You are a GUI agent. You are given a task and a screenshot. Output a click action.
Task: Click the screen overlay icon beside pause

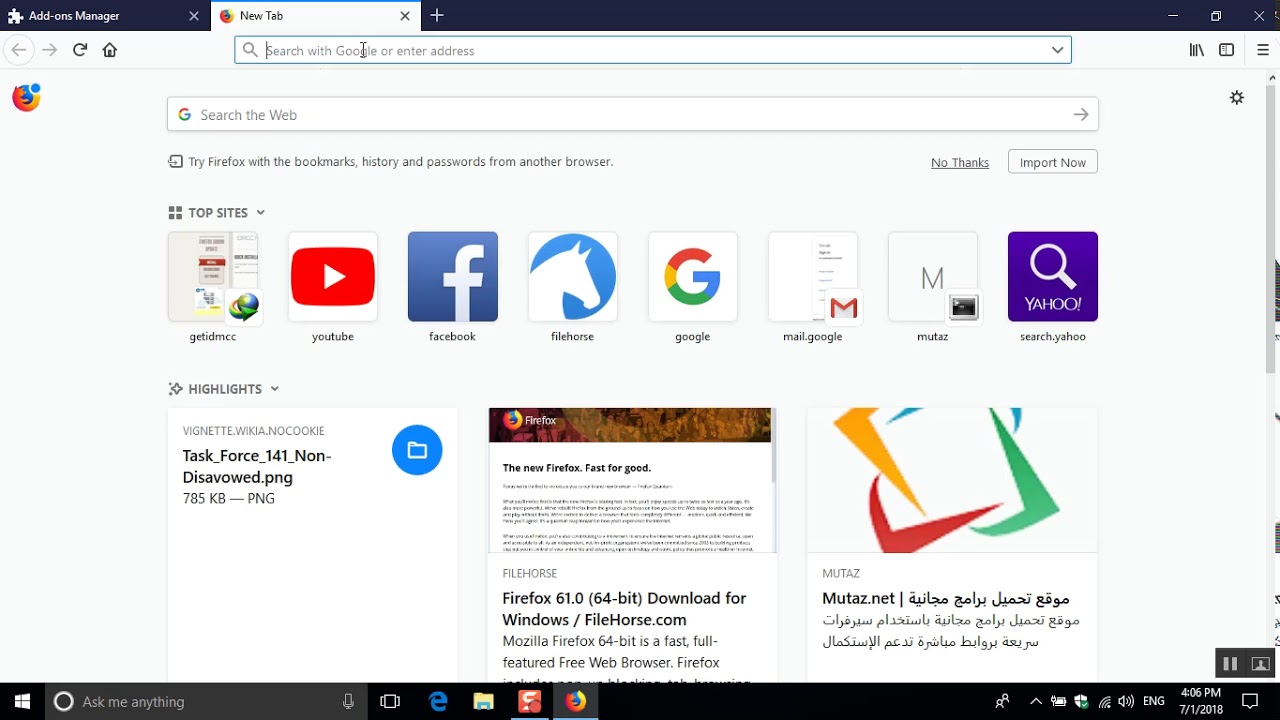coord(1260,663)
